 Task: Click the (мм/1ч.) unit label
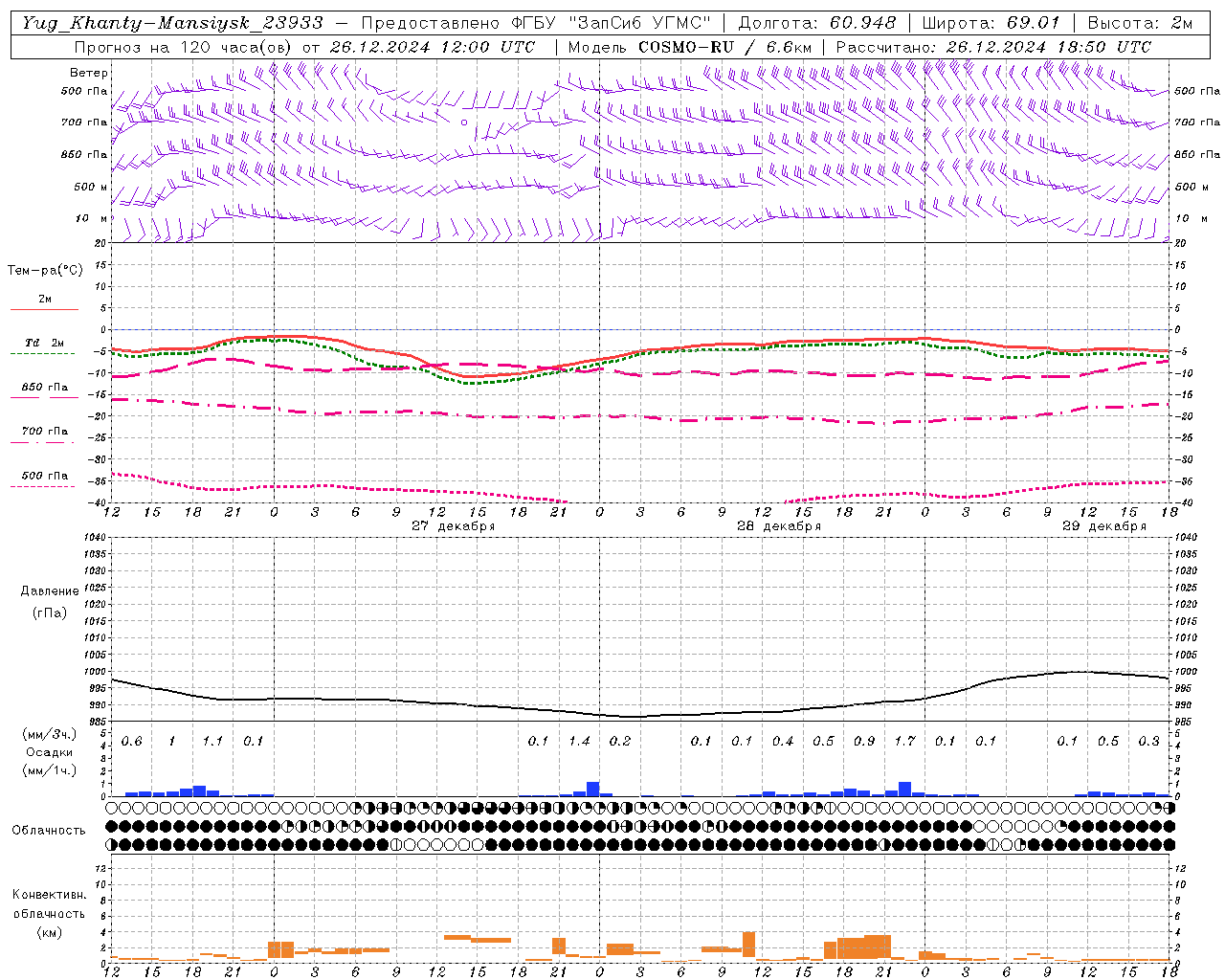click(x=50, y=769)
